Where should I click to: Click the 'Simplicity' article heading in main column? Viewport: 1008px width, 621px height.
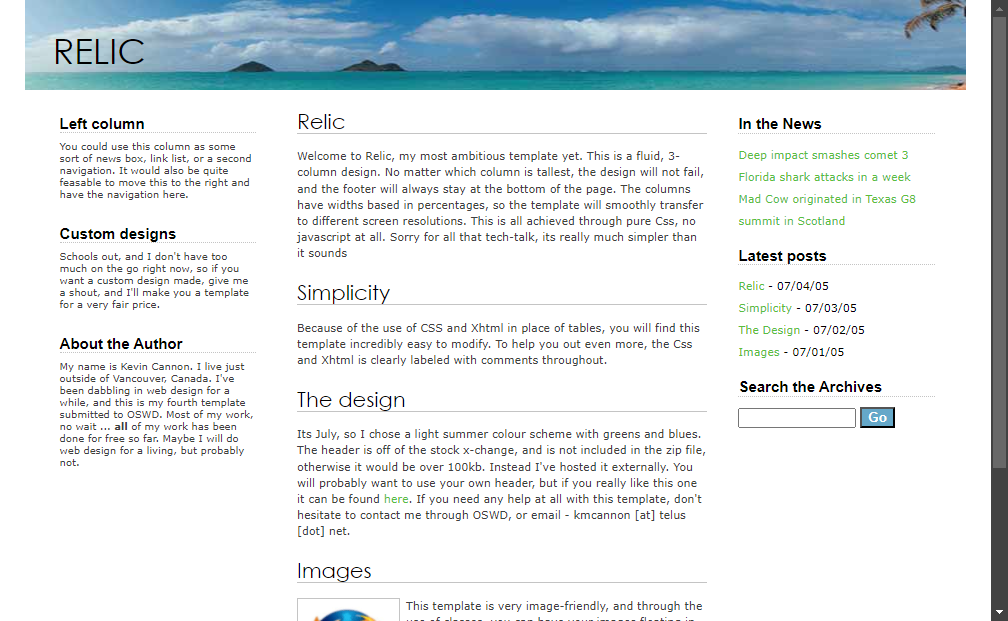point(343,293)
